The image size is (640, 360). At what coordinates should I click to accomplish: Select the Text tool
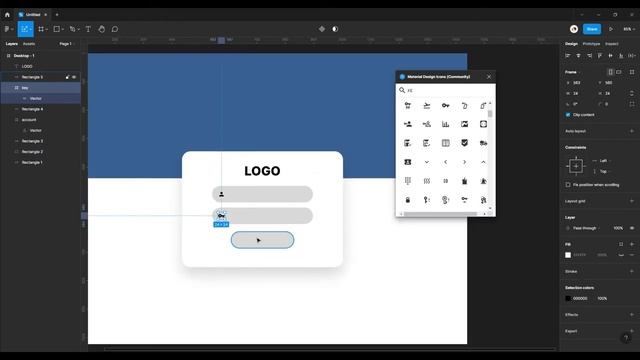tap(88, 29)
